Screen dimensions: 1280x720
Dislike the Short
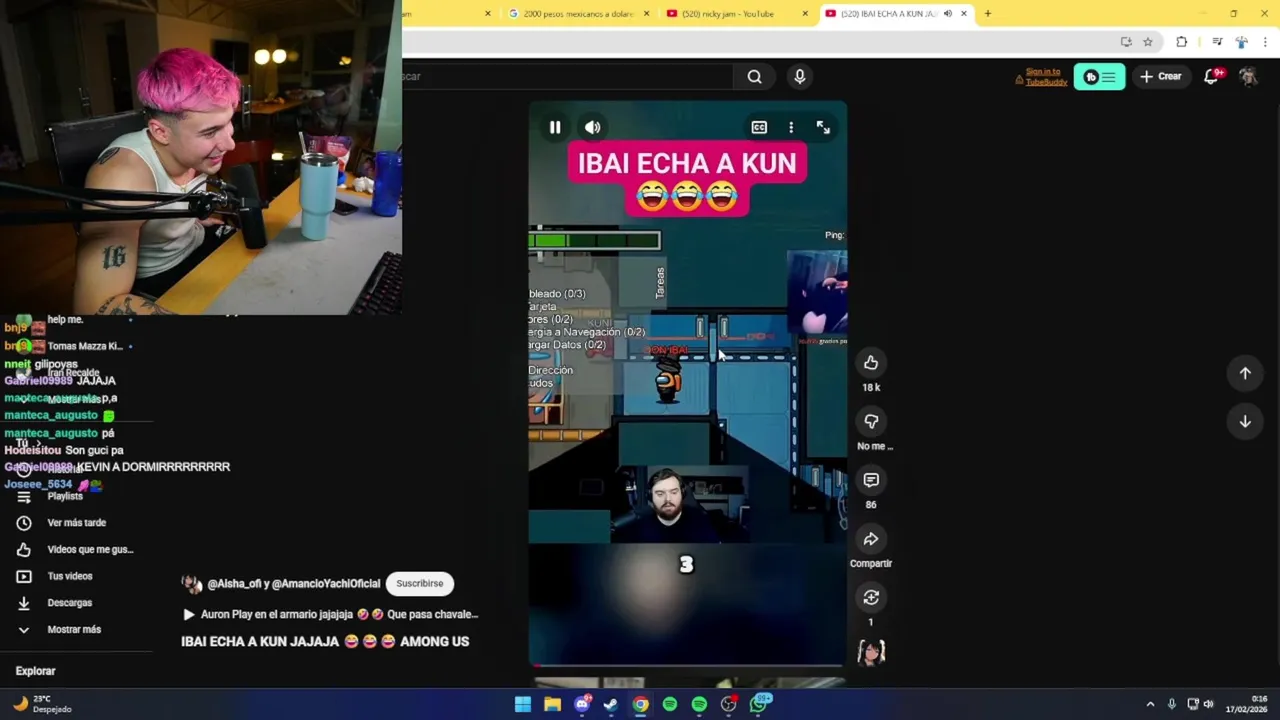click(x=871, y=422)
